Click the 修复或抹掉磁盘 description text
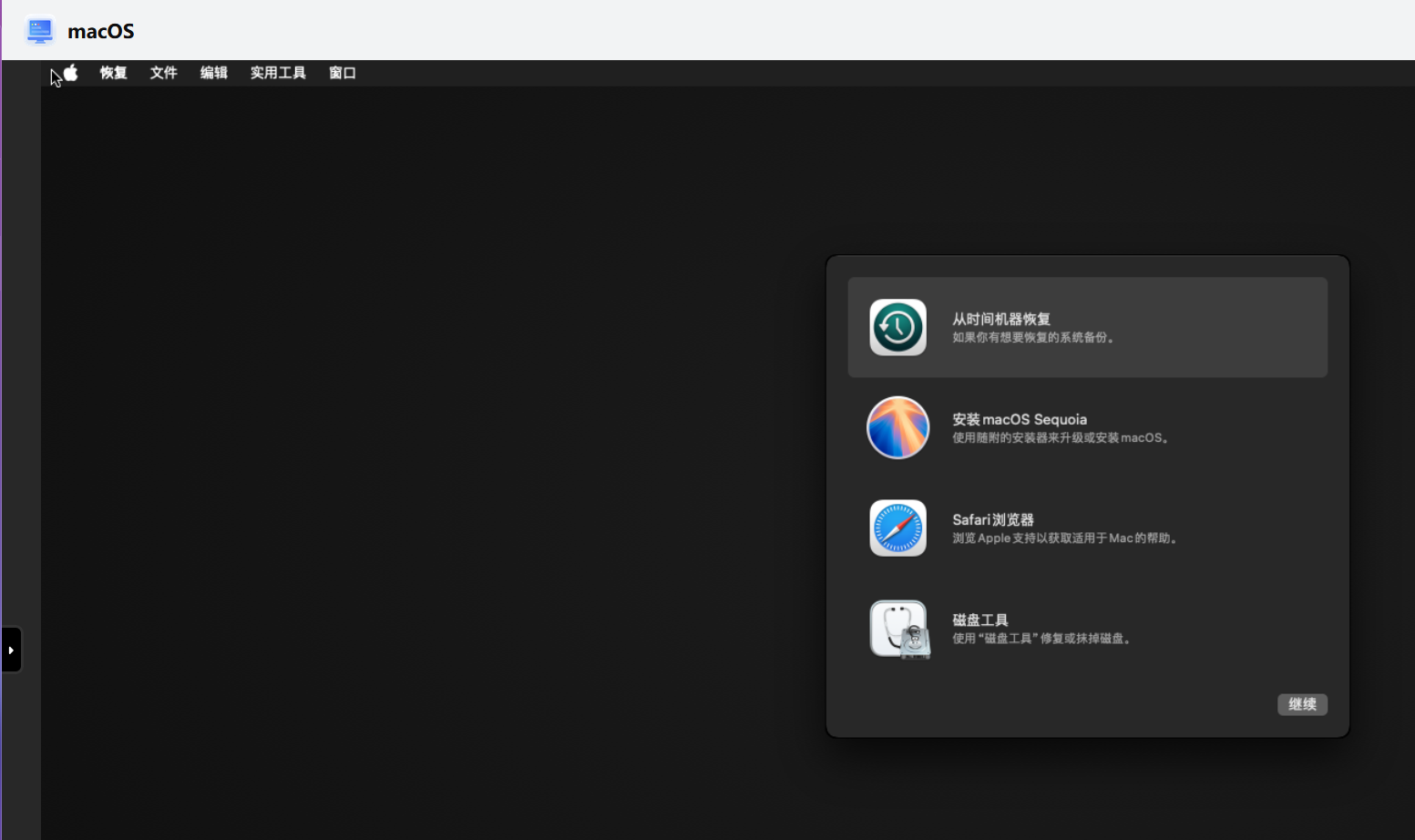This screenshot has width=1415, height=840. tap(1041, 639)
